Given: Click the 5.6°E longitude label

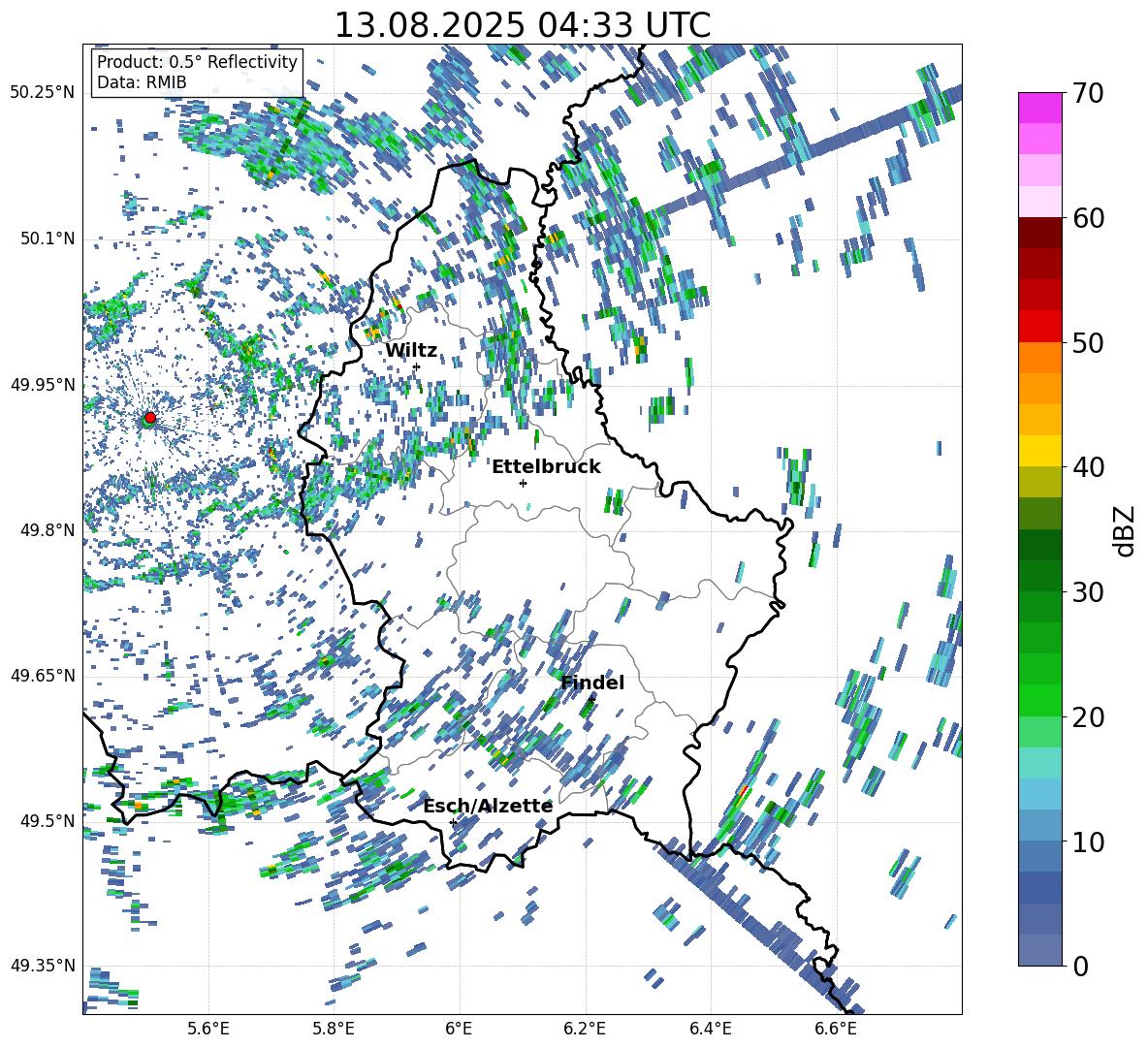Looking at the screenshot, I should (208, 1029).
